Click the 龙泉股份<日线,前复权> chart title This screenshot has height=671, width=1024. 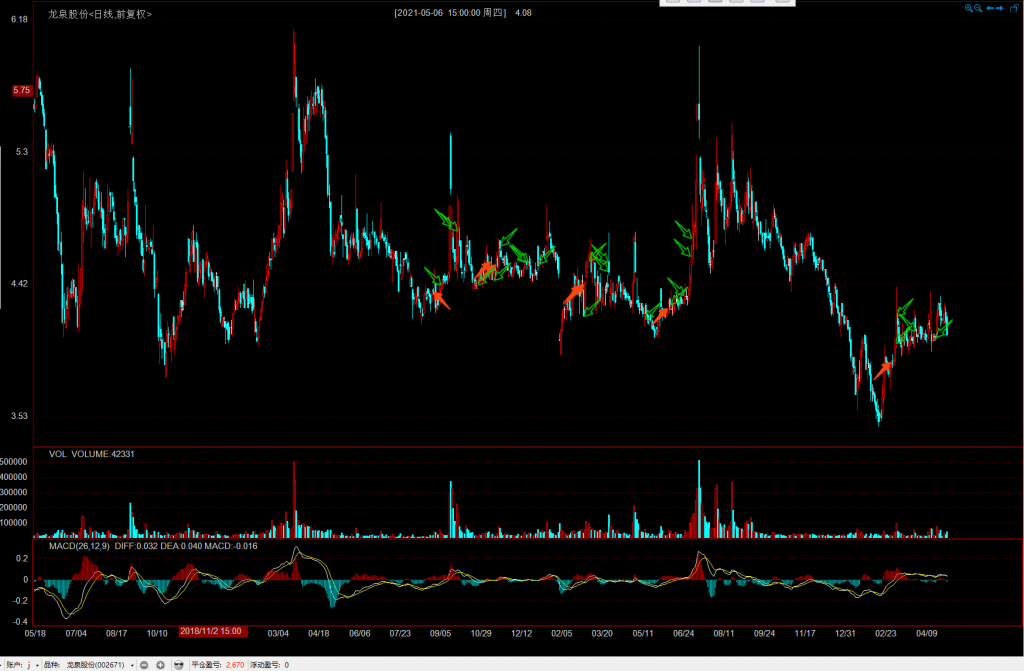100,14
